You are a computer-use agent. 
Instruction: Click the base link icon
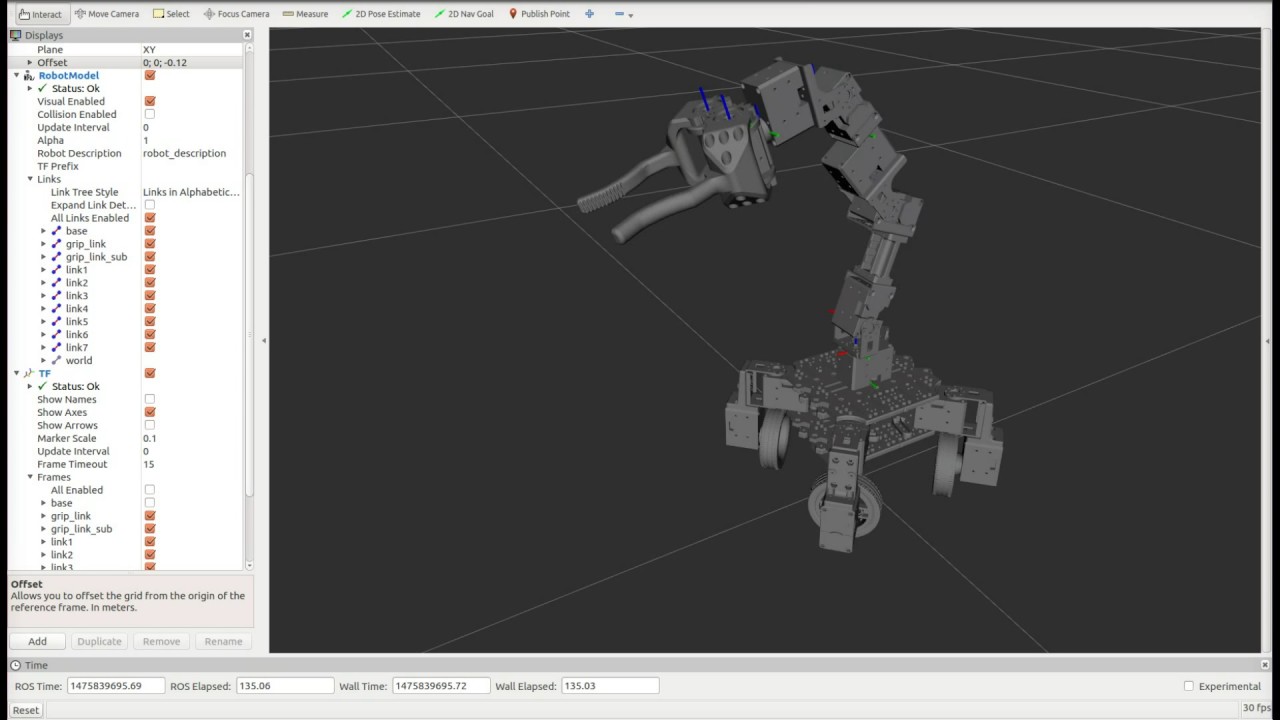(56, 231)
